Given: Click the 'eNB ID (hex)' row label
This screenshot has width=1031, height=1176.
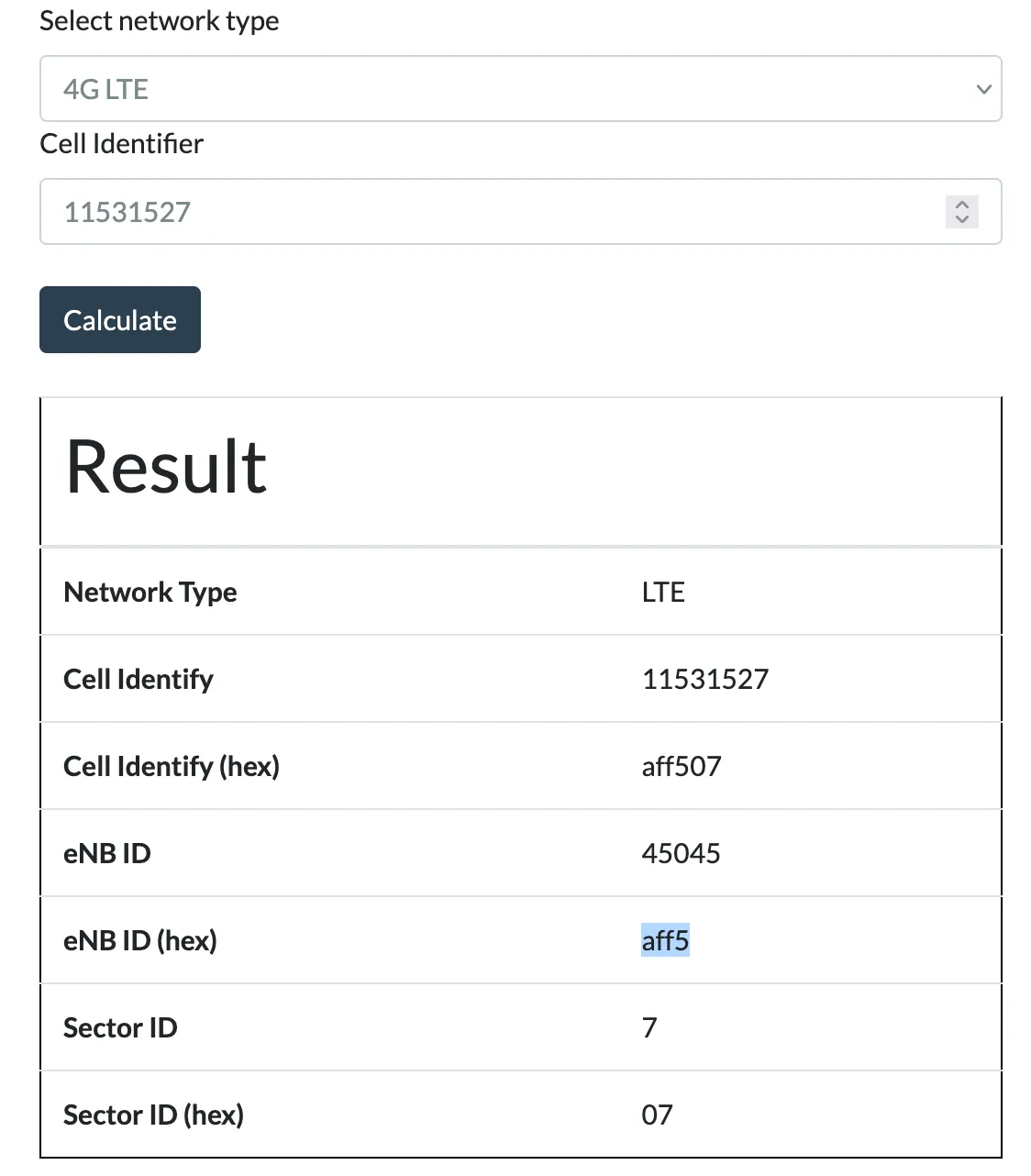Looking at the screenshot, I should tap(140, 940).
